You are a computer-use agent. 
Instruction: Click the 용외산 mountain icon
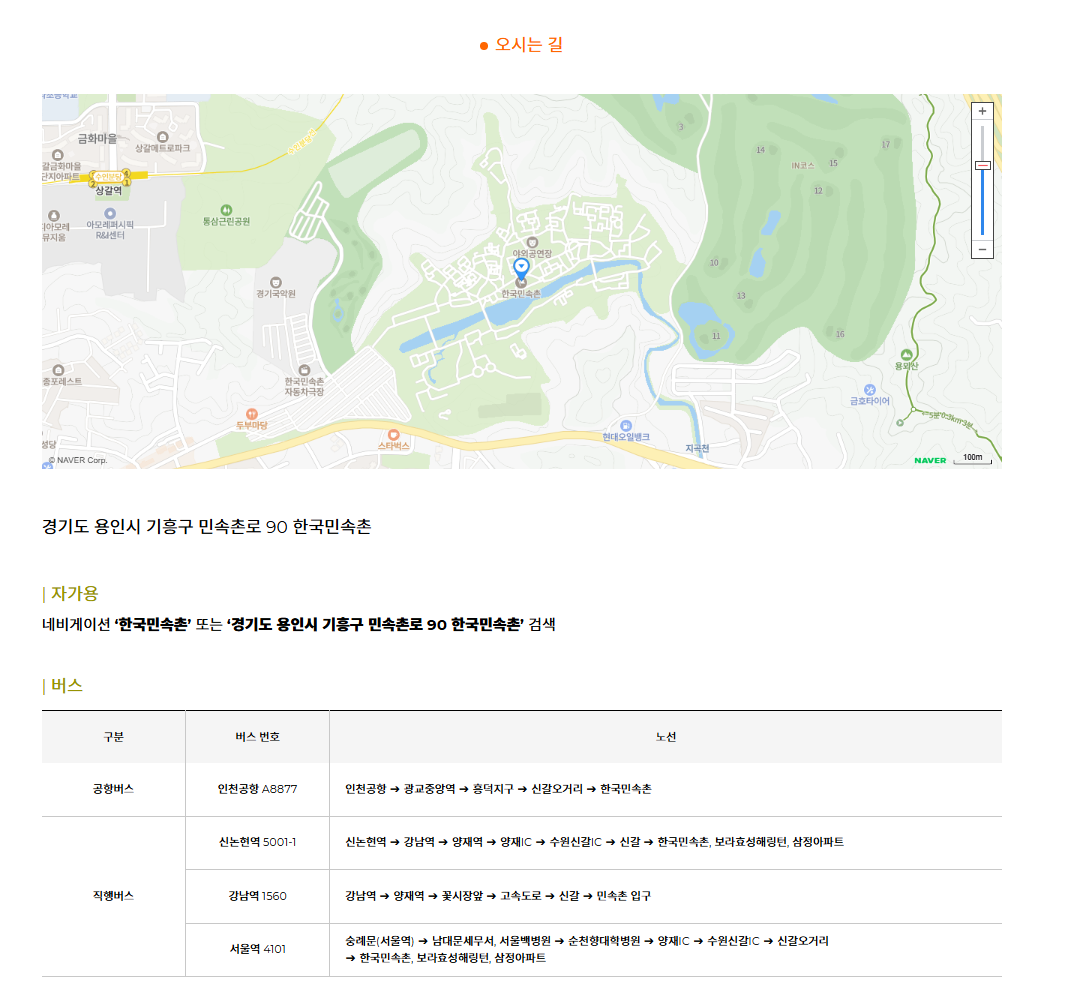[x=905, y=355]
